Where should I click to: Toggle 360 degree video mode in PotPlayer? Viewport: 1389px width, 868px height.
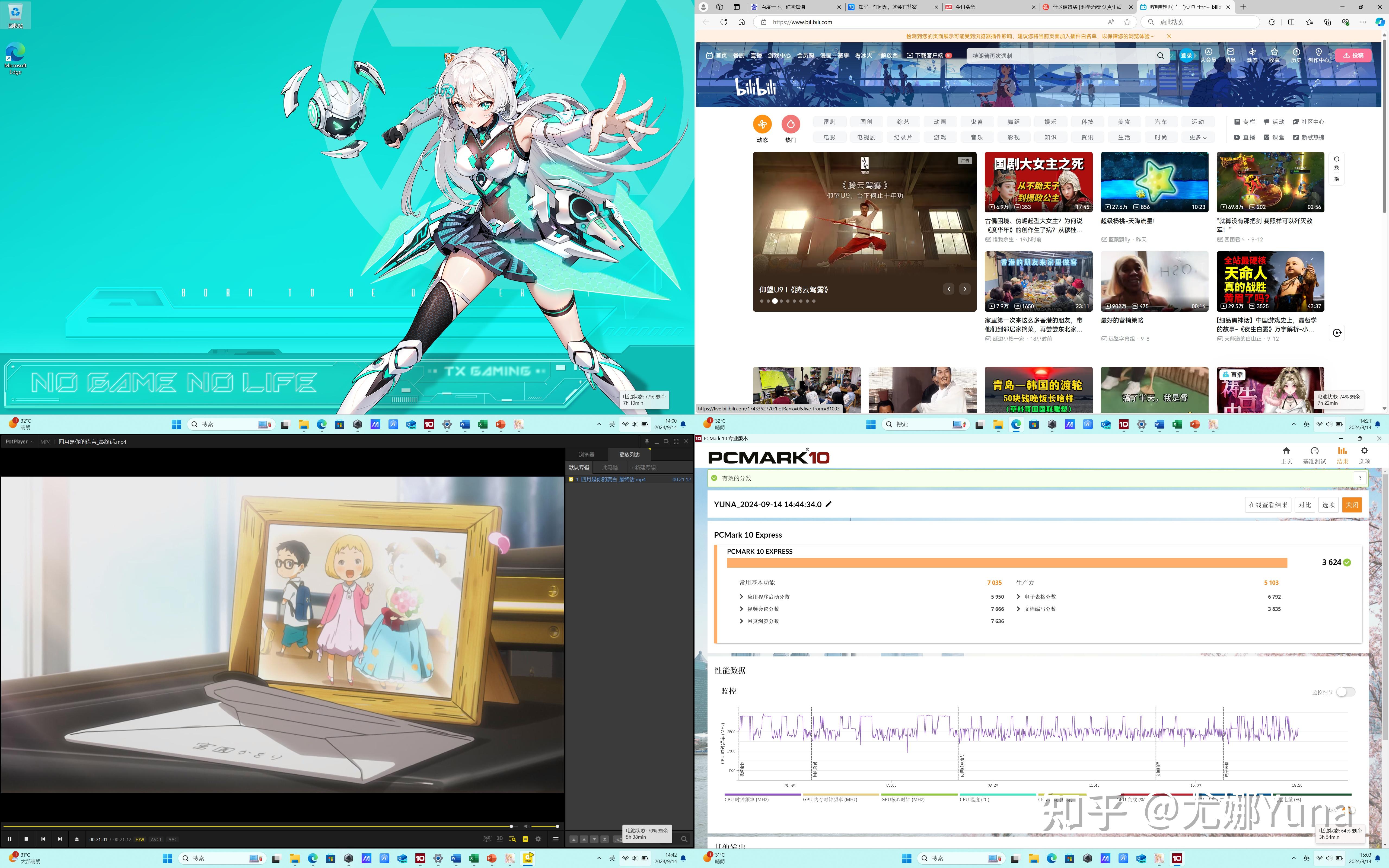487,839
